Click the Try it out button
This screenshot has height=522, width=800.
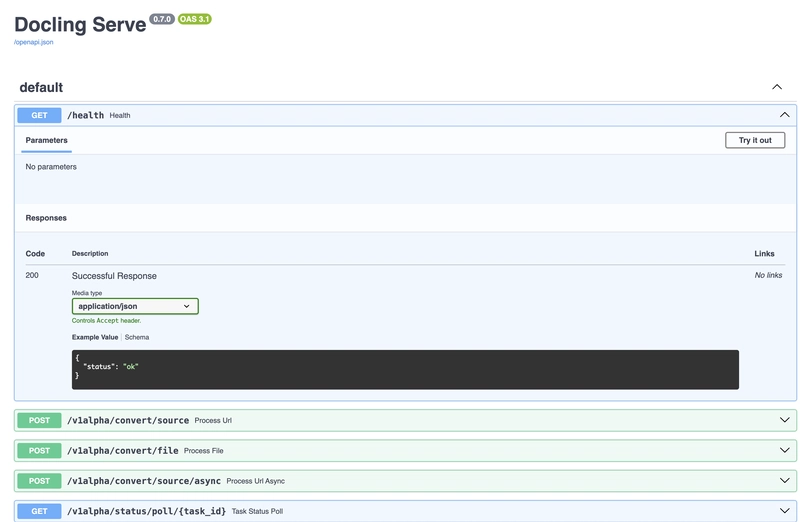[x=755, y=140]
